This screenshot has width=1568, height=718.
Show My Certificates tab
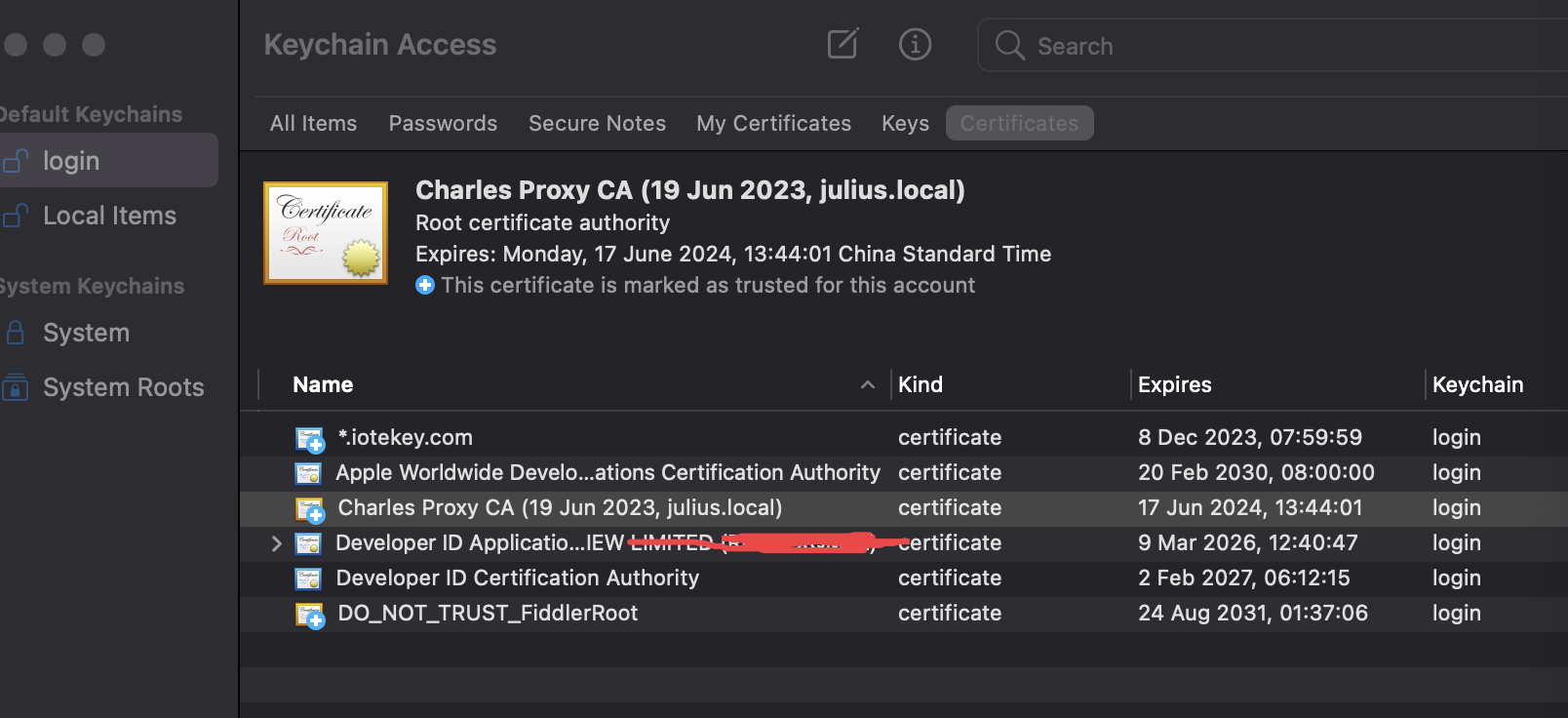pyautogui.click(x=773, y=123)
